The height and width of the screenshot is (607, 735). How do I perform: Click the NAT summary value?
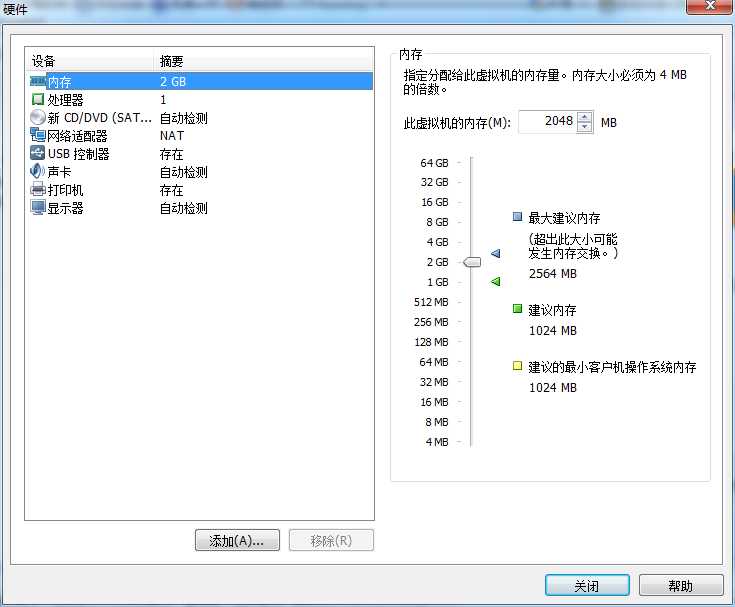[x=172, y=135]
